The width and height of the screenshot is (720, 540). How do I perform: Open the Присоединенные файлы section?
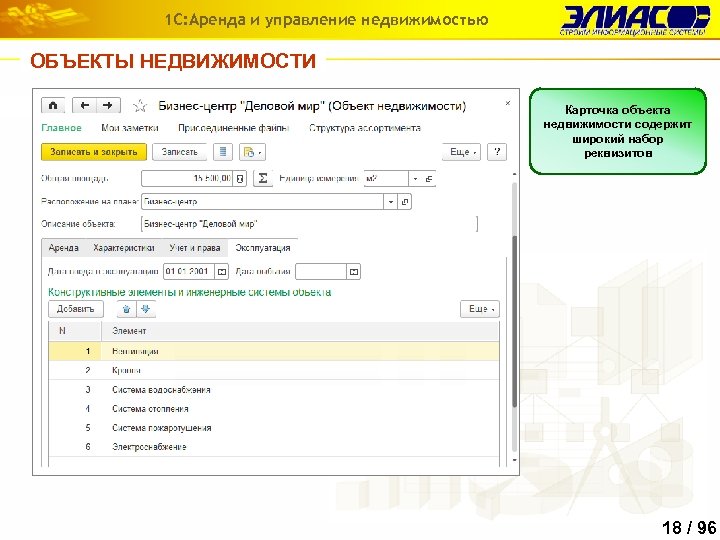tap(233, 128)
